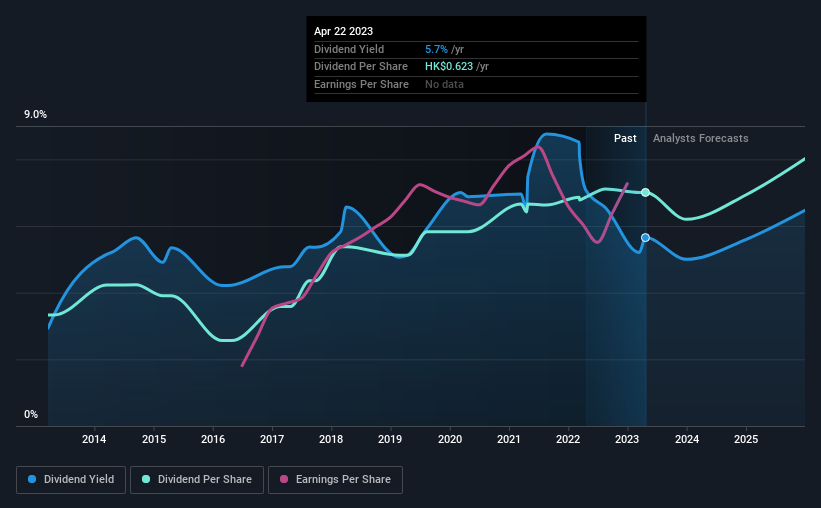Select the blue Dividend Yield data point marker
The image size is (821, 508).
[x=646, y=238]
